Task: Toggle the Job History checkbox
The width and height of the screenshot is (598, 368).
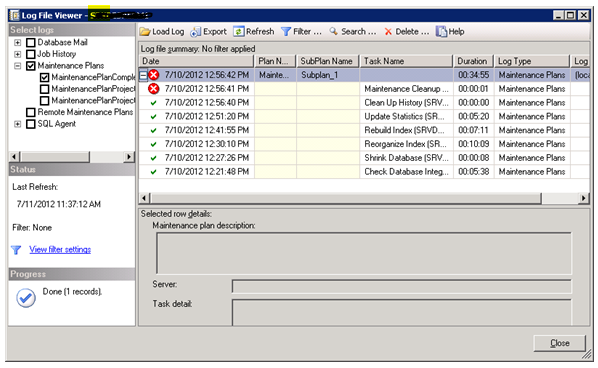Action: pos(31,54)
